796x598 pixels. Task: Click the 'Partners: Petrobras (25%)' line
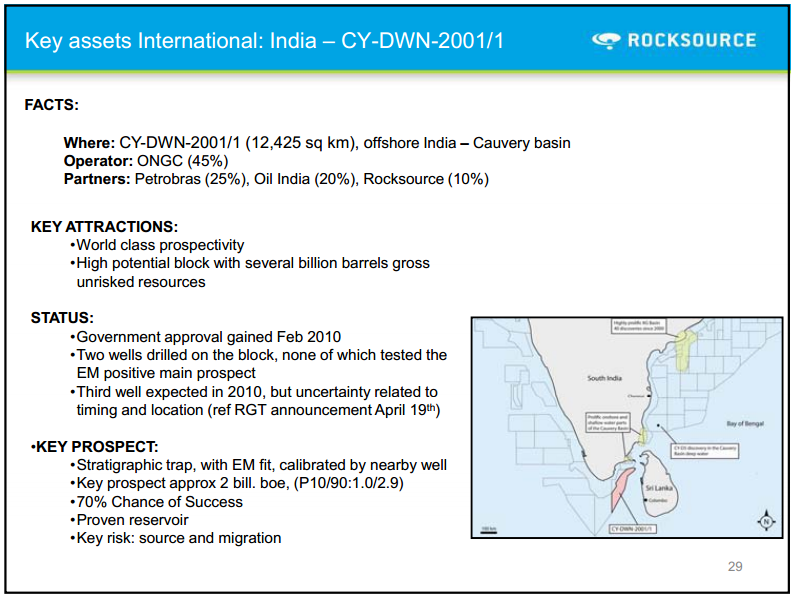pyautogui.click(x=276, y=179)
